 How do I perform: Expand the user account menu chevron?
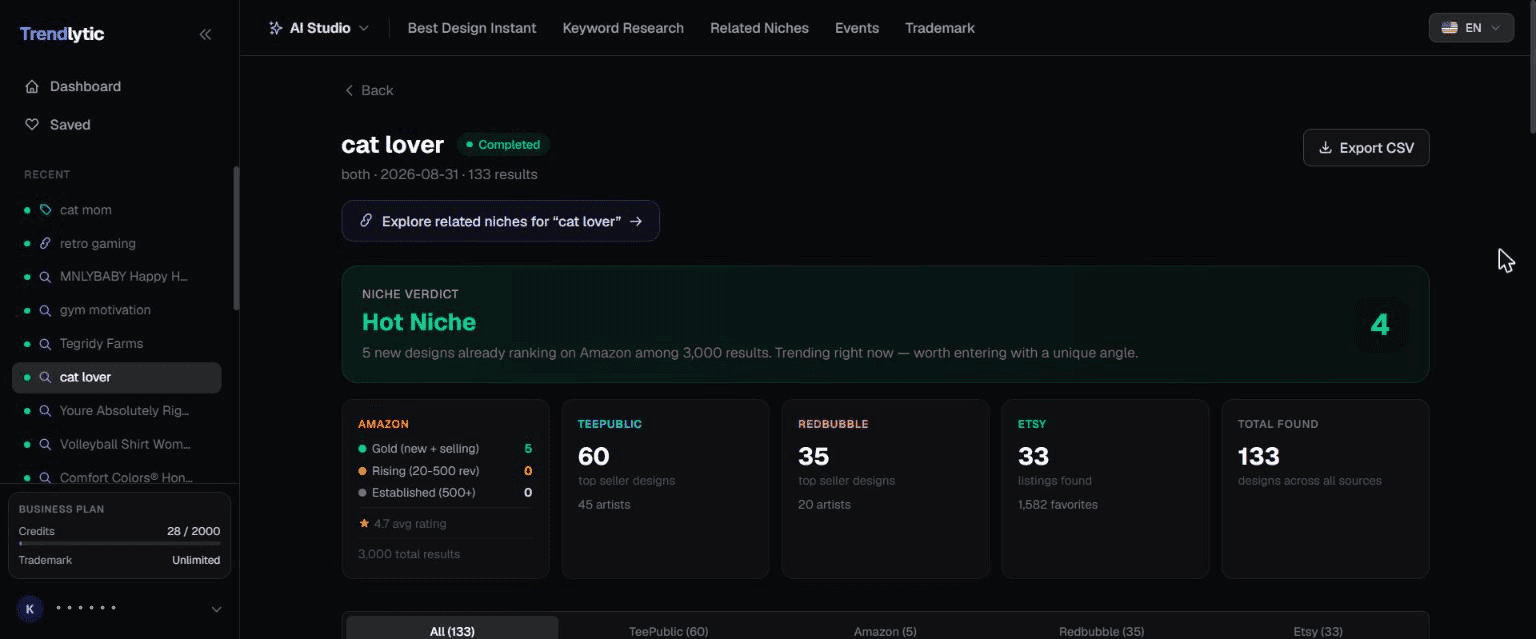pyautogui.click(x=216, y=609)
